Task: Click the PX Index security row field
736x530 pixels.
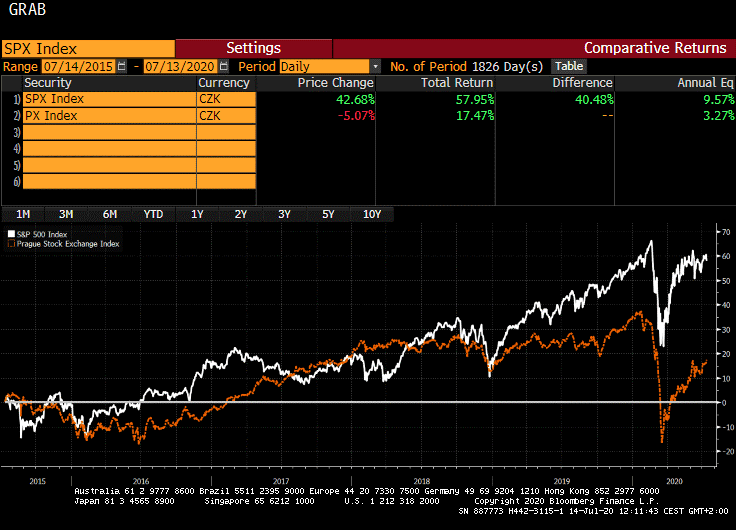Action: click(109, 115)
